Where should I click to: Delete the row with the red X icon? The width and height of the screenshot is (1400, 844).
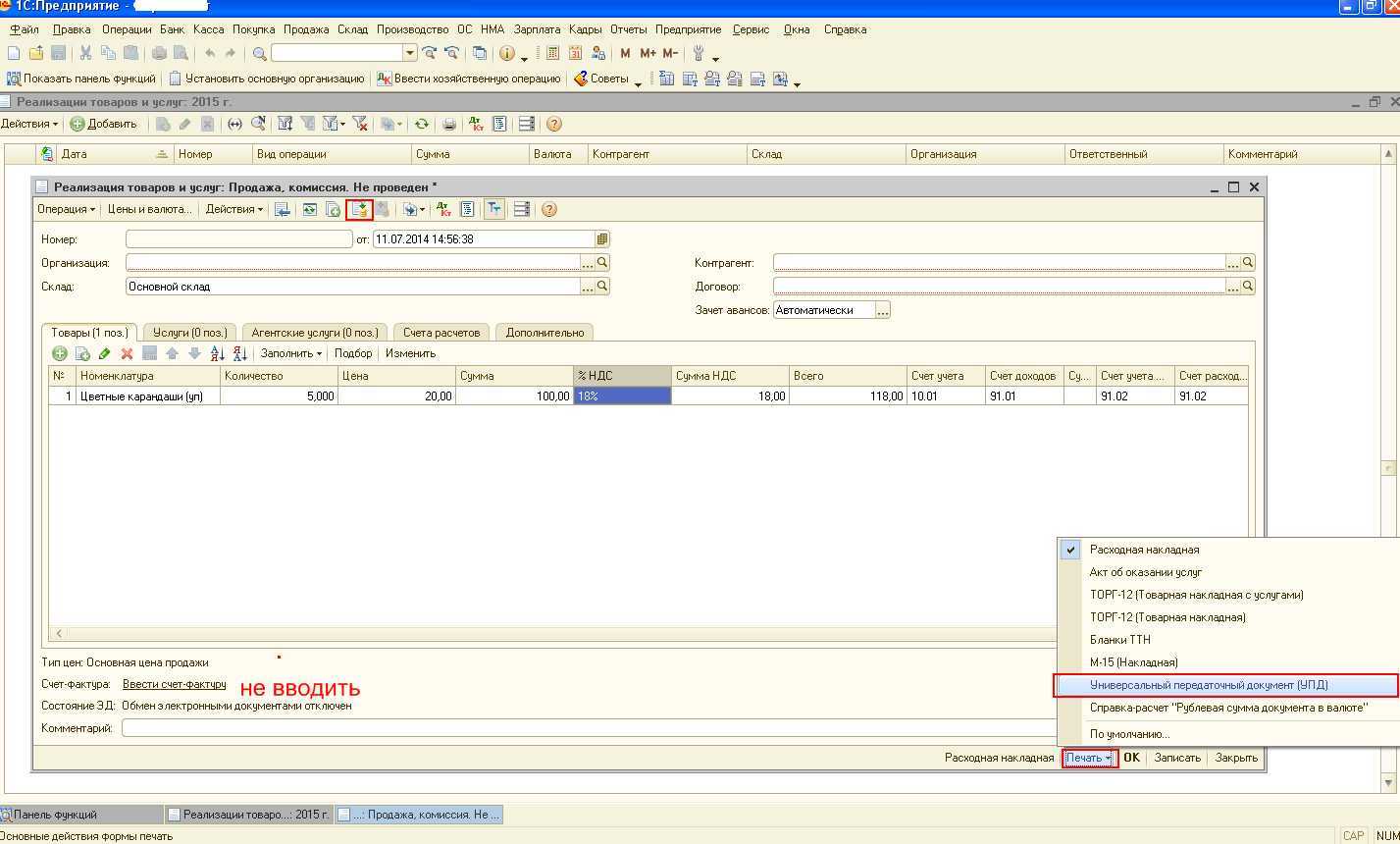(x=127, y=353)
